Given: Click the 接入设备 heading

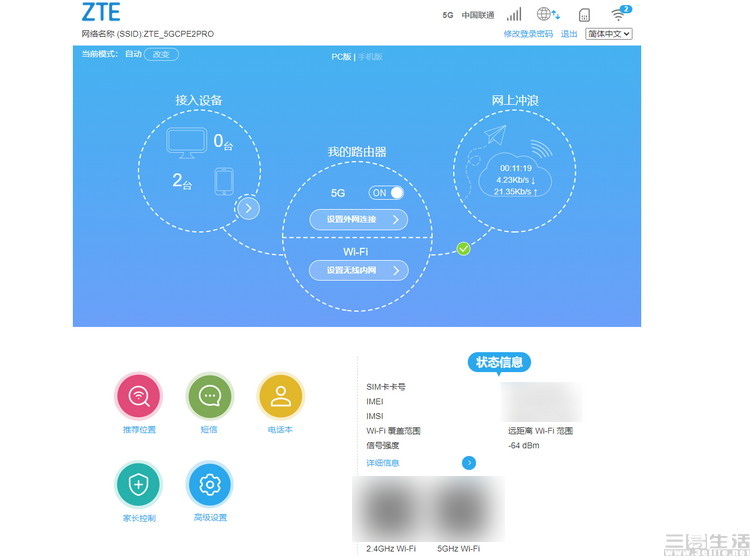Looking at the screenshot, I should click(x=199, y=100).
